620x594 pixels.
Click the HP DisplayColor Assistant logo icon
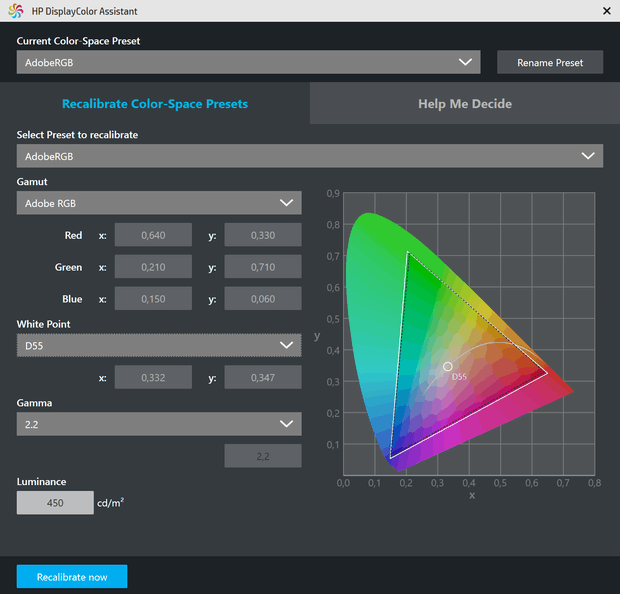tap(15, 11)
